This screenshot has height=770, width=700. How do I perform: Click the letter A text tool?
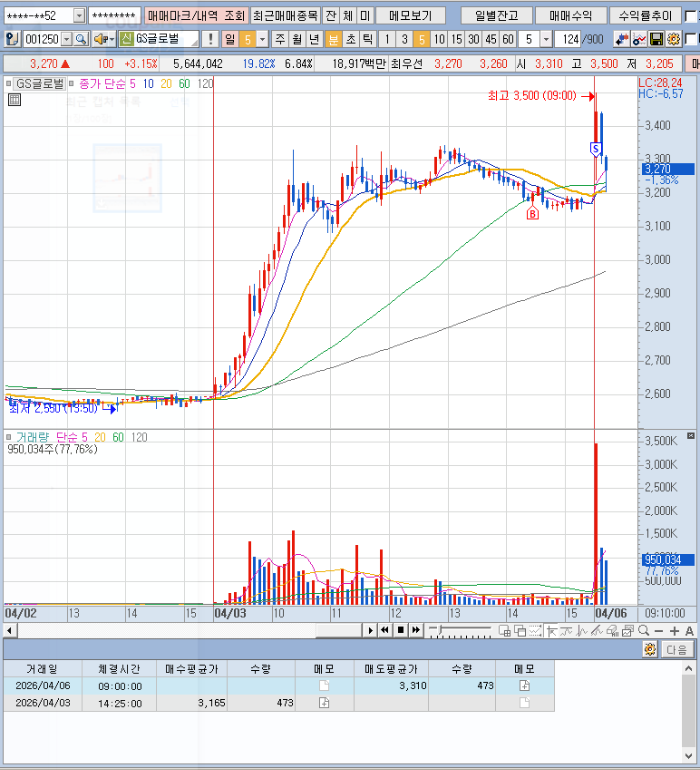[x=689, y=631]
